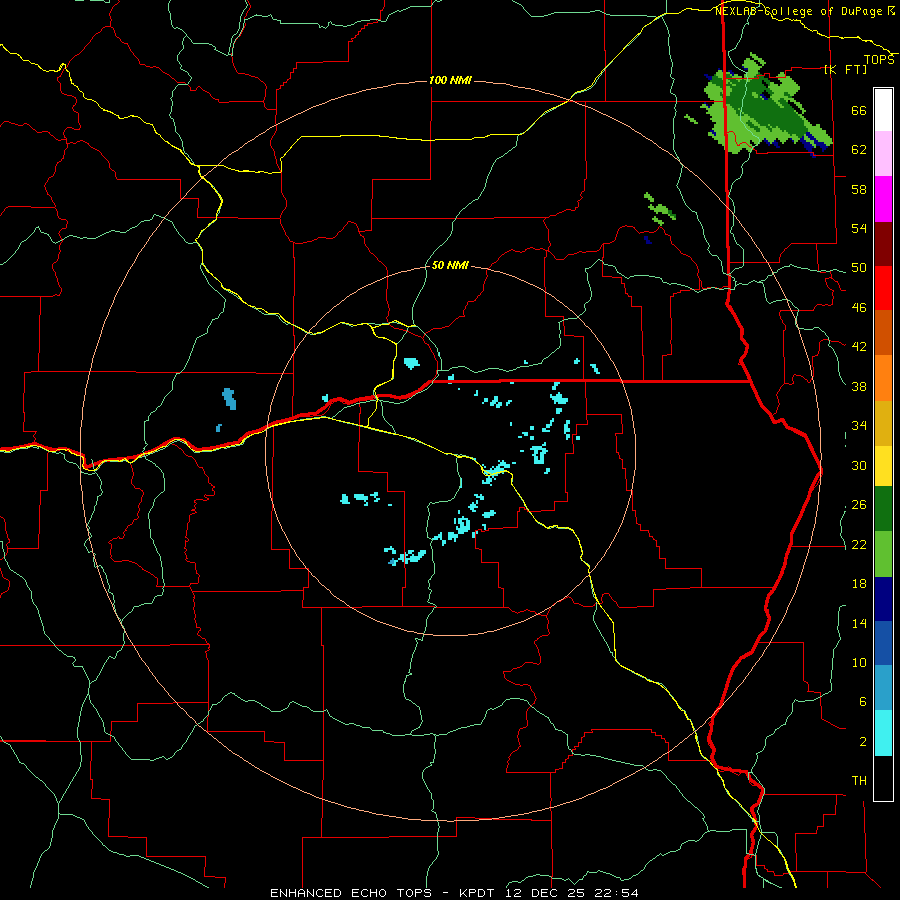
Task: Click the blue echo blob west of the radar
Action: point(229,398)
